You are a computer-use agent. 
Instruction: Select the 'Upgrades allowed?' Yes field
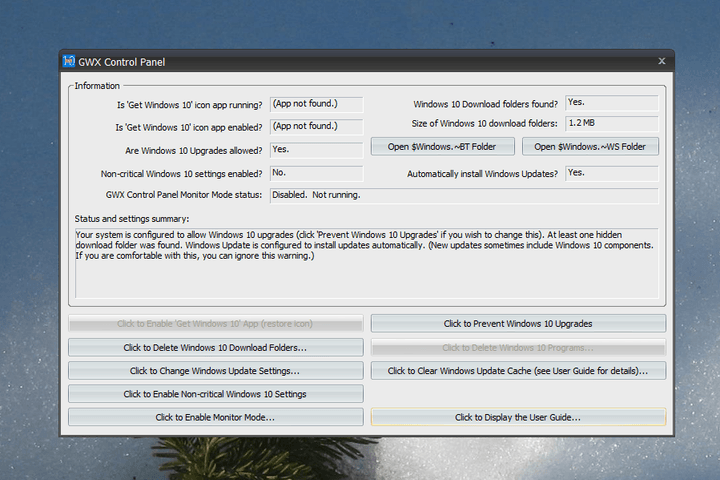tap(316, 150)
